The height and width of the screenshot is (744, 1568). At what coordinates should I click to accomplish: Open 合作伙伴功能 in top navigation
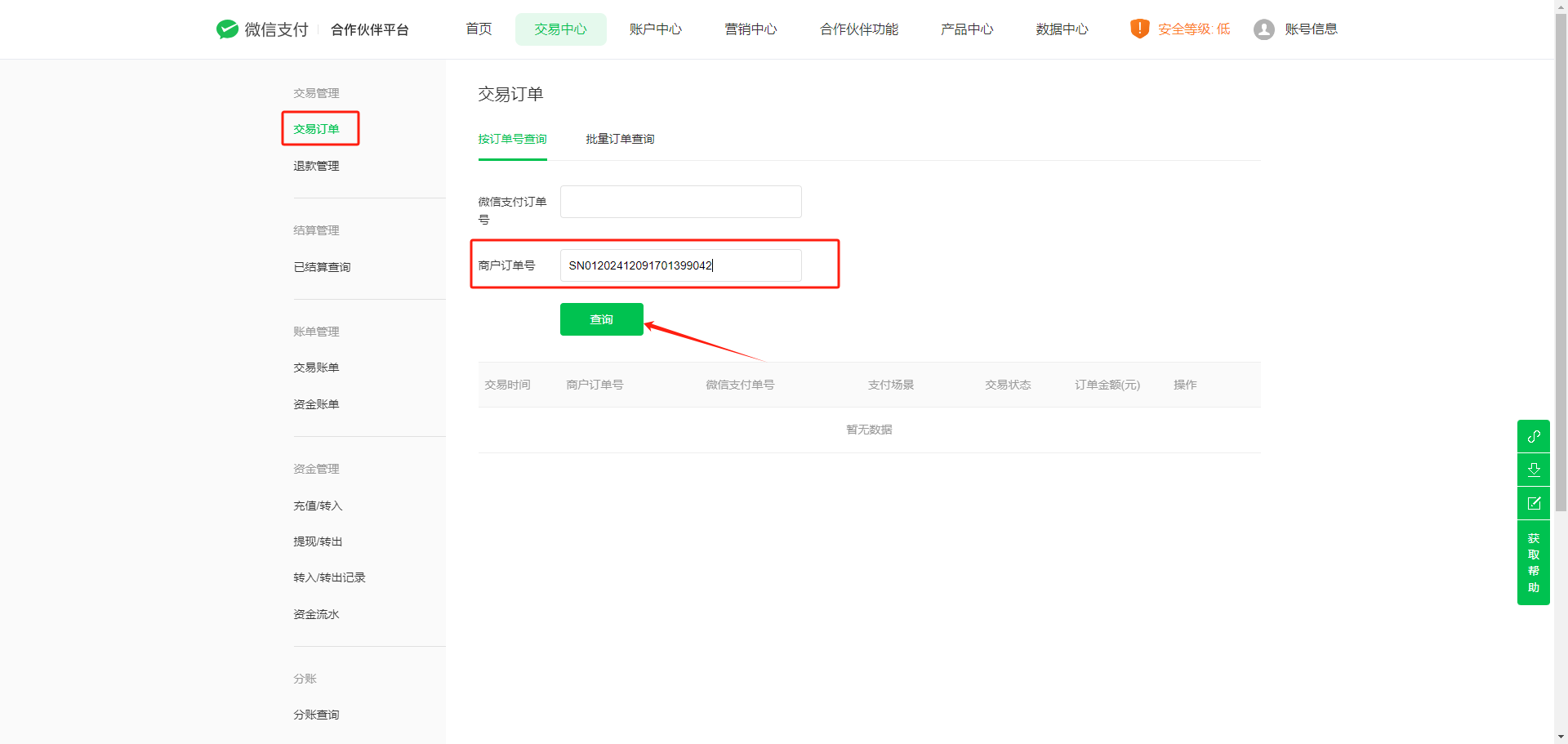coord(858,29)
